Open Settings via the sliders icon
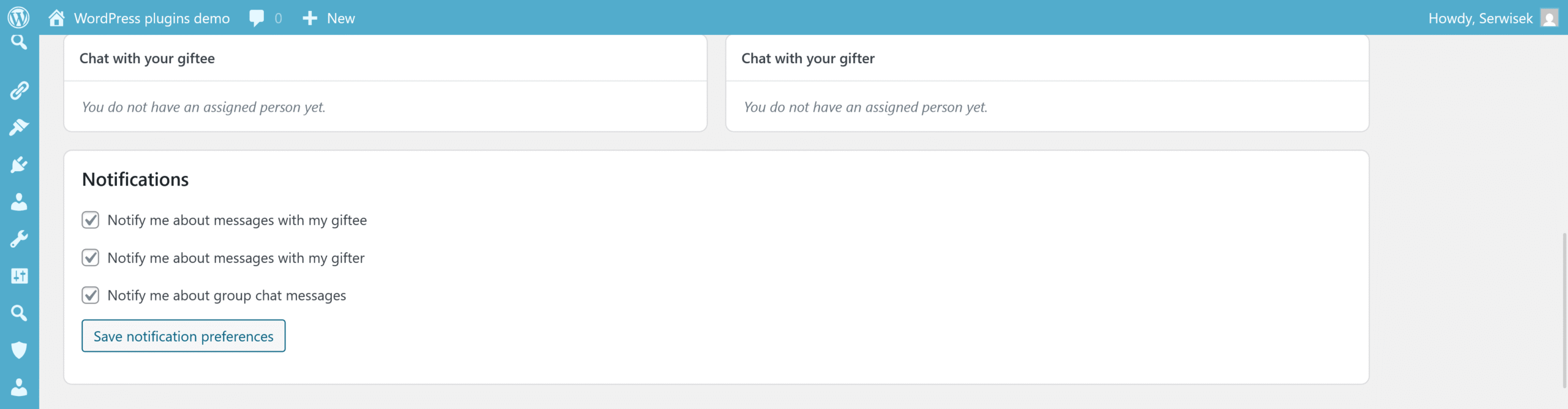Screen dimensions: 1568x409 (19, 276)
